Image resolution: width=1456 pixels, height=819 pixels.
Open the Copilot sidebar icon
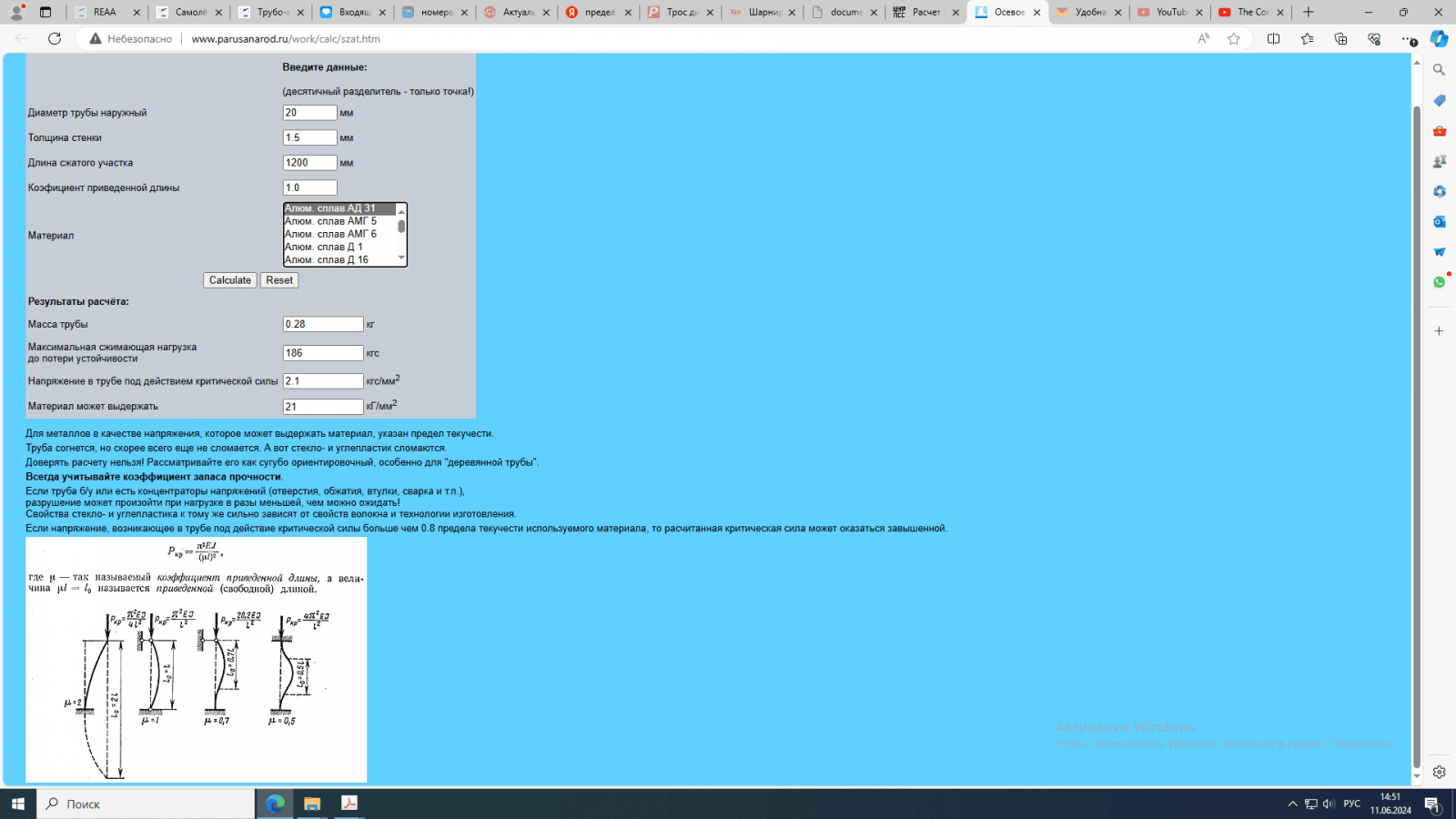(x=1439, y=38)
